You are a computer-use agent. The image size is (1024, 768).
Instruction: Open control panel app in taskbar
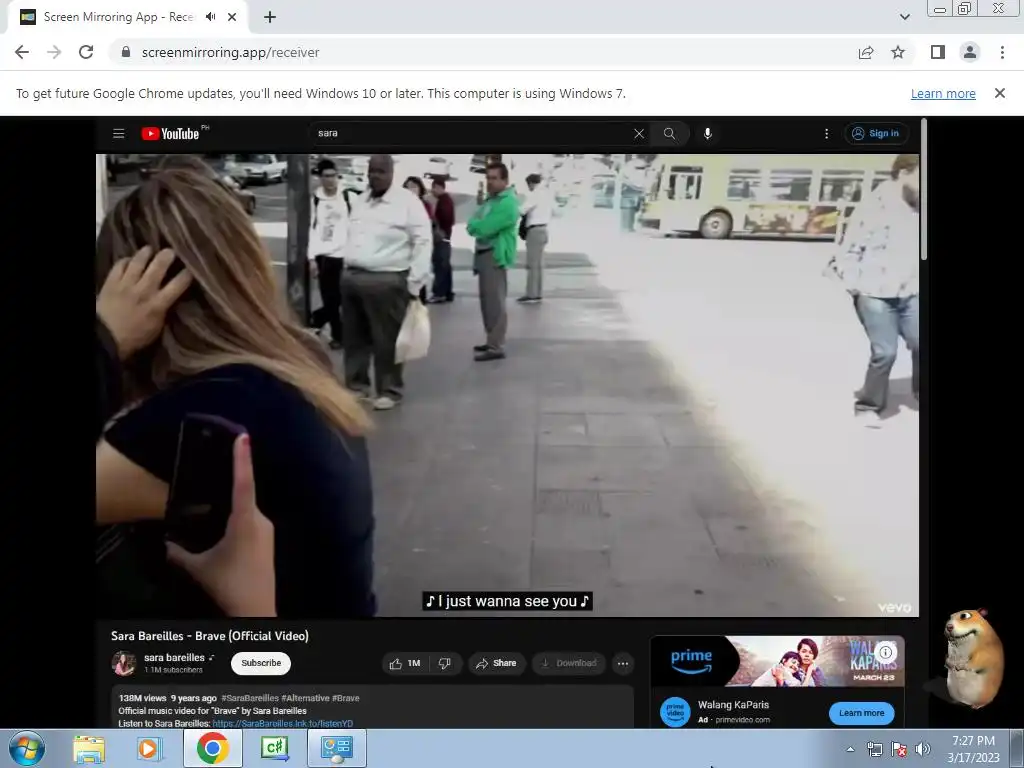[336, 748]
